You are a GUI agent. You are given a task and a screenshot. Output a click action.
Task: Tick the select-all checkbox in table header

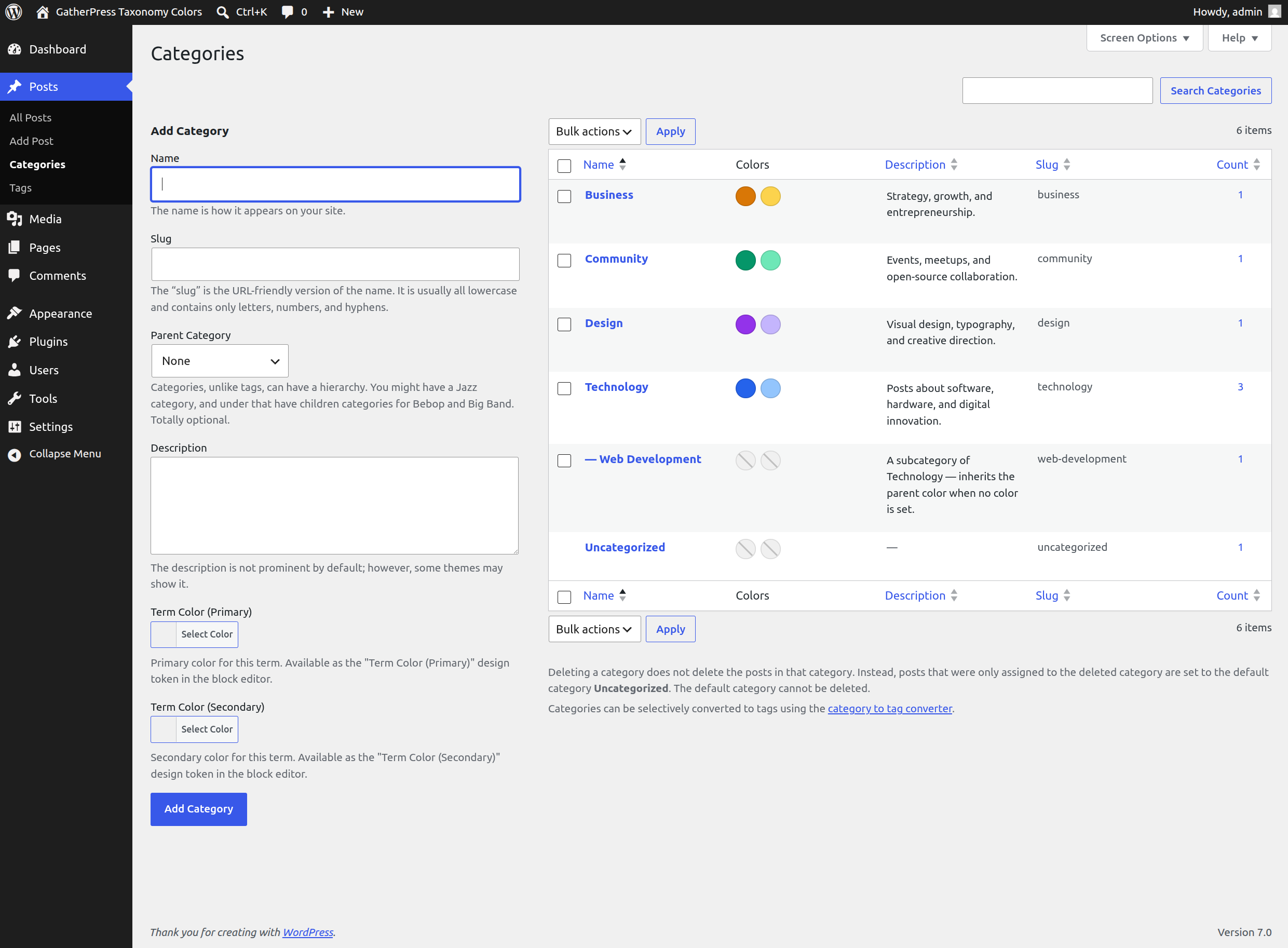click(564, 166)
